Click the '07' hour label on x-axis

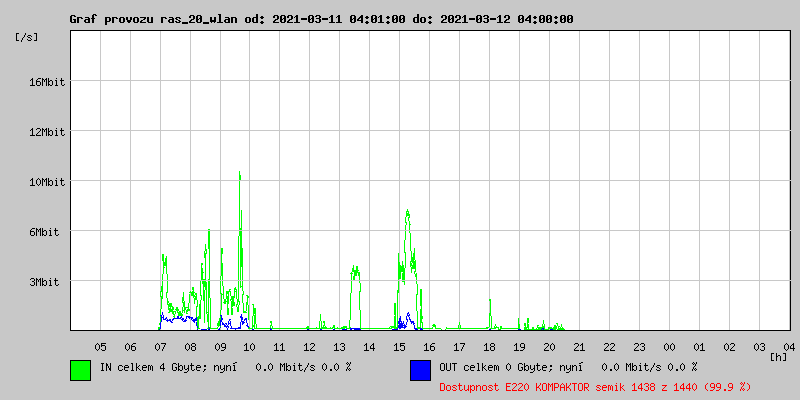tap(160, 347)
